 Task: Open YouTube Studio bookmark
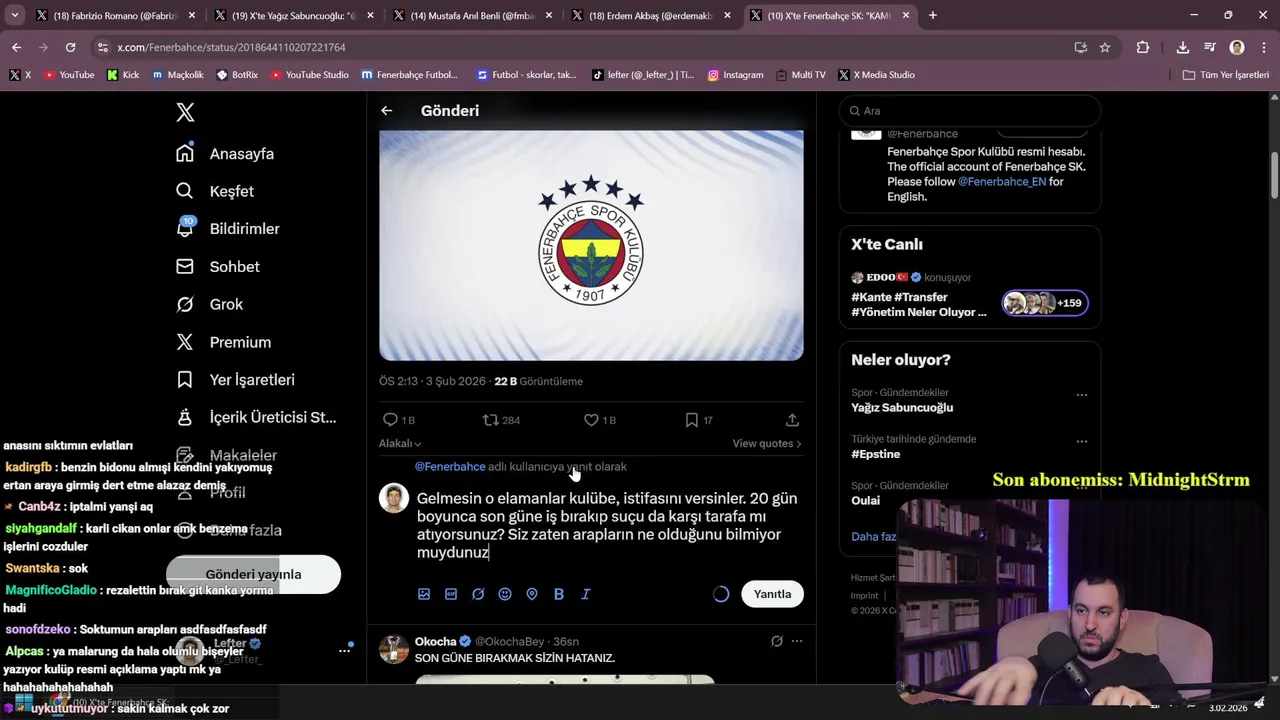point(309,75)
